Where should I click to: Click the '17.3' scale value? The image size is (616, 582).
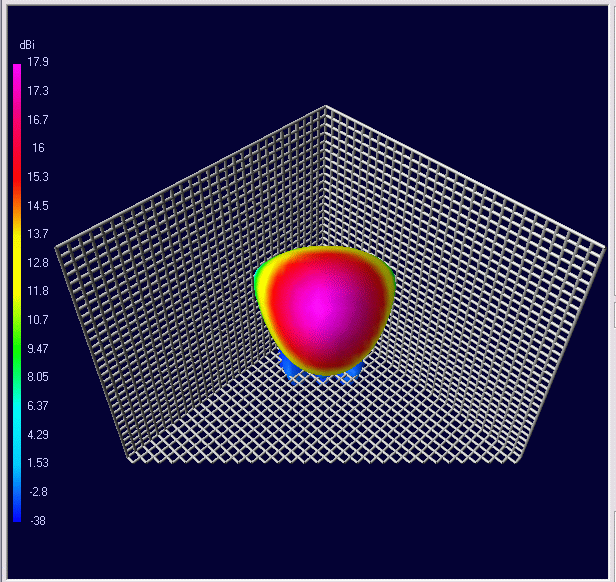coord(38,91)
